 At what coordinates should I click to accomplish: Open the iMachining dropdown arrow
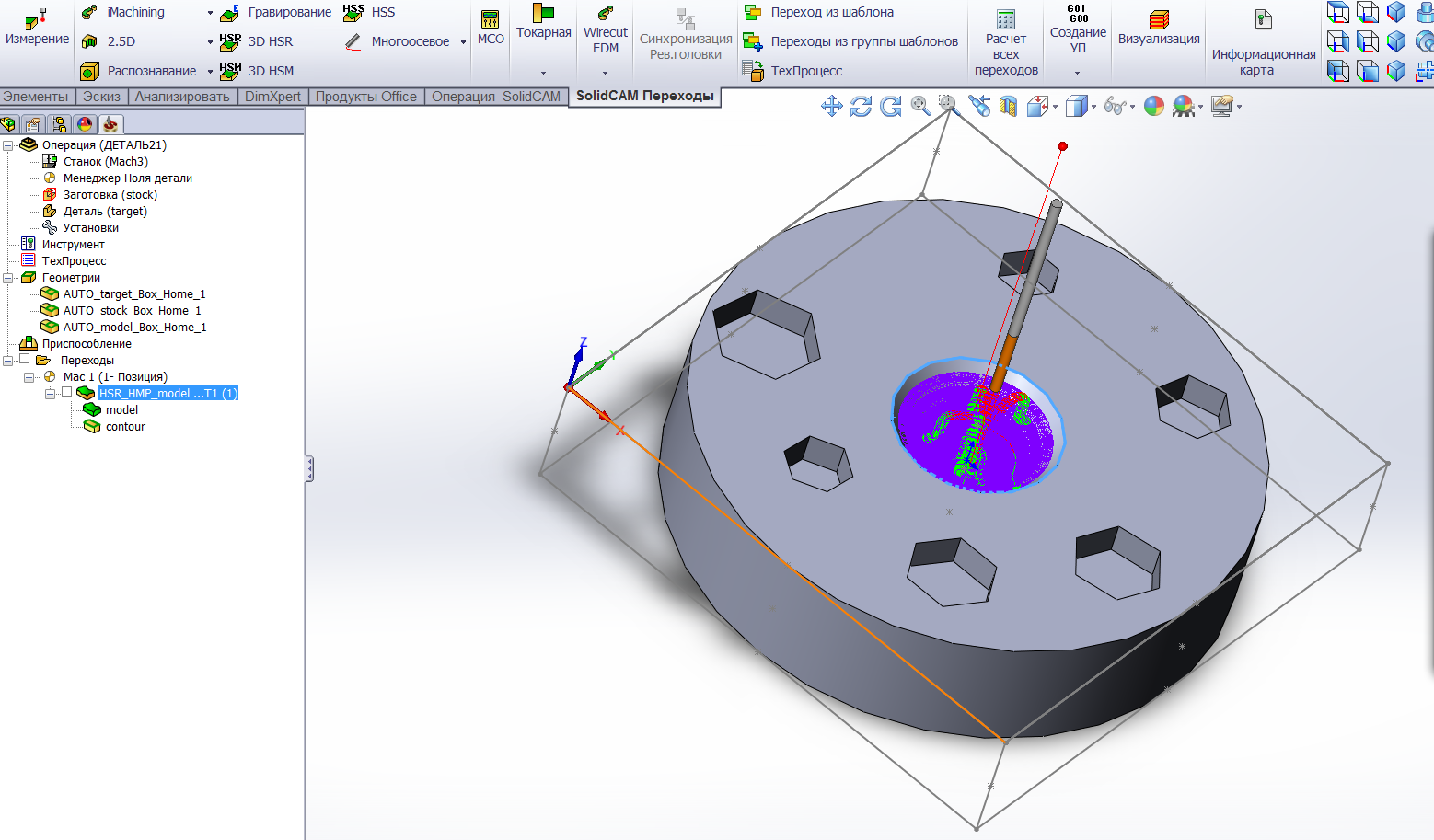pyautogui.click(x=210, y=13)
